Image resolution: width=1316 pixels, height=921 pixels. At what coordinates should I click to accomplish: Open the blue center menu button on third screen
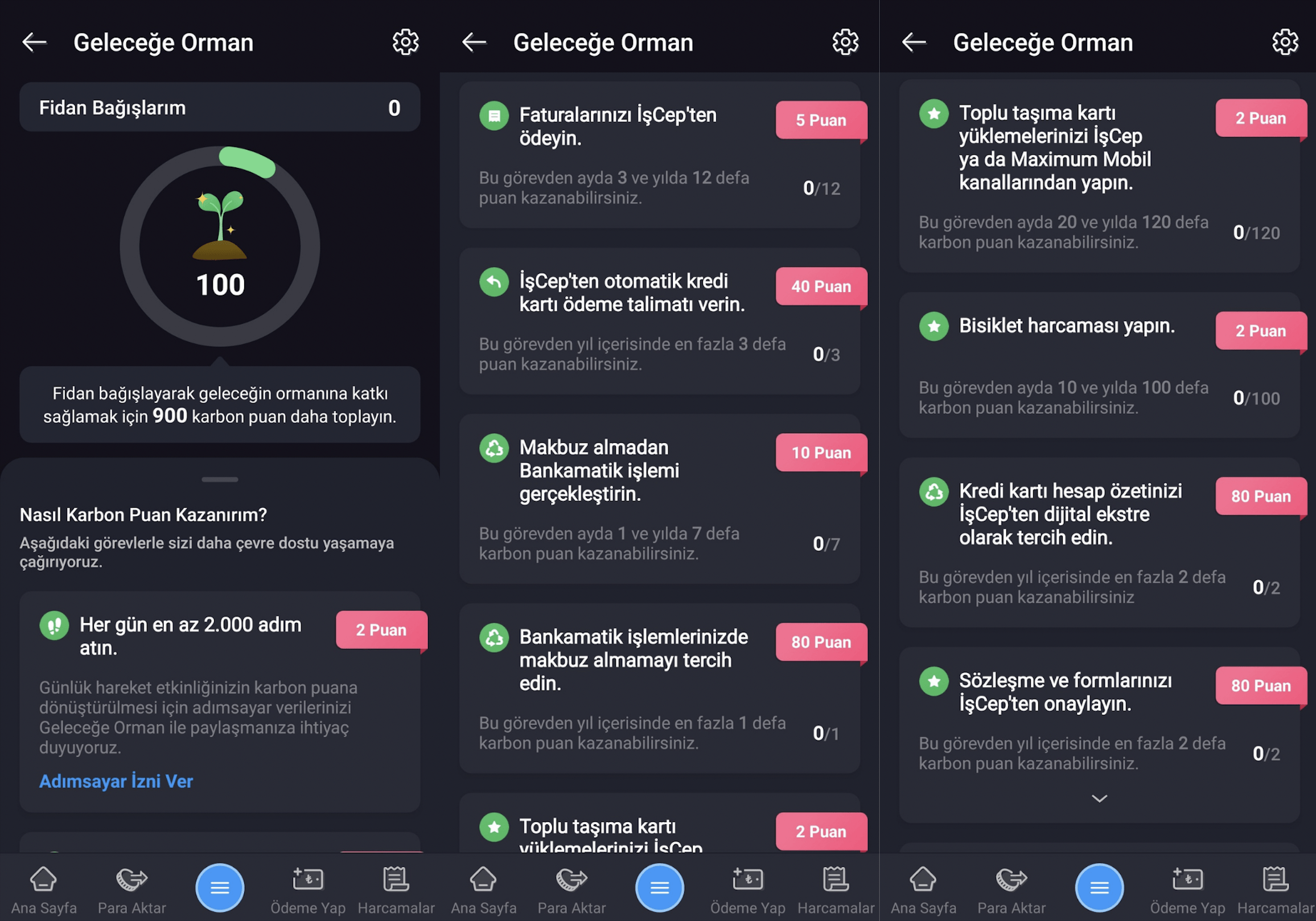coord(1099,887)
